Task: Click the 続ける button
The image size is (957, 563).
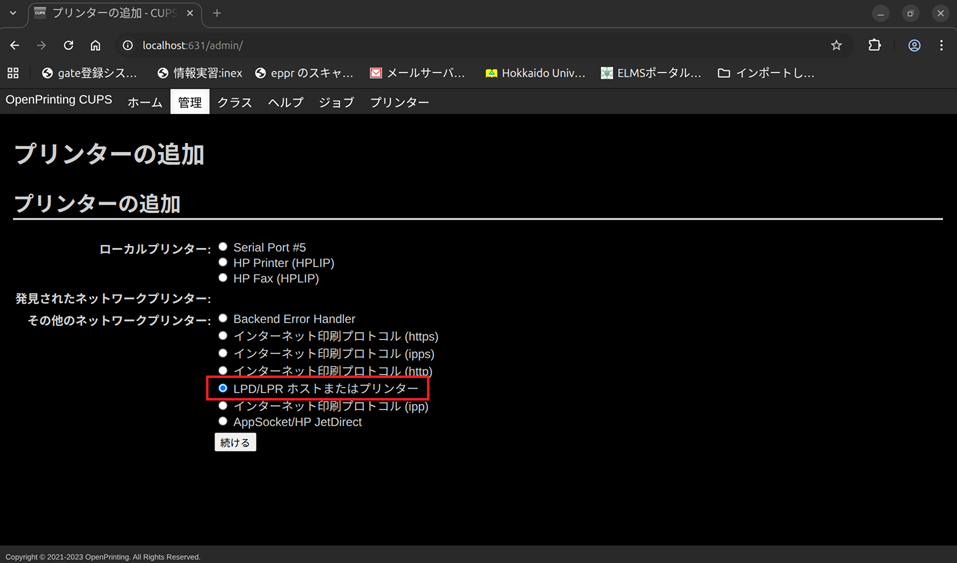Action: pyautogui.click(x=235, y=442)
